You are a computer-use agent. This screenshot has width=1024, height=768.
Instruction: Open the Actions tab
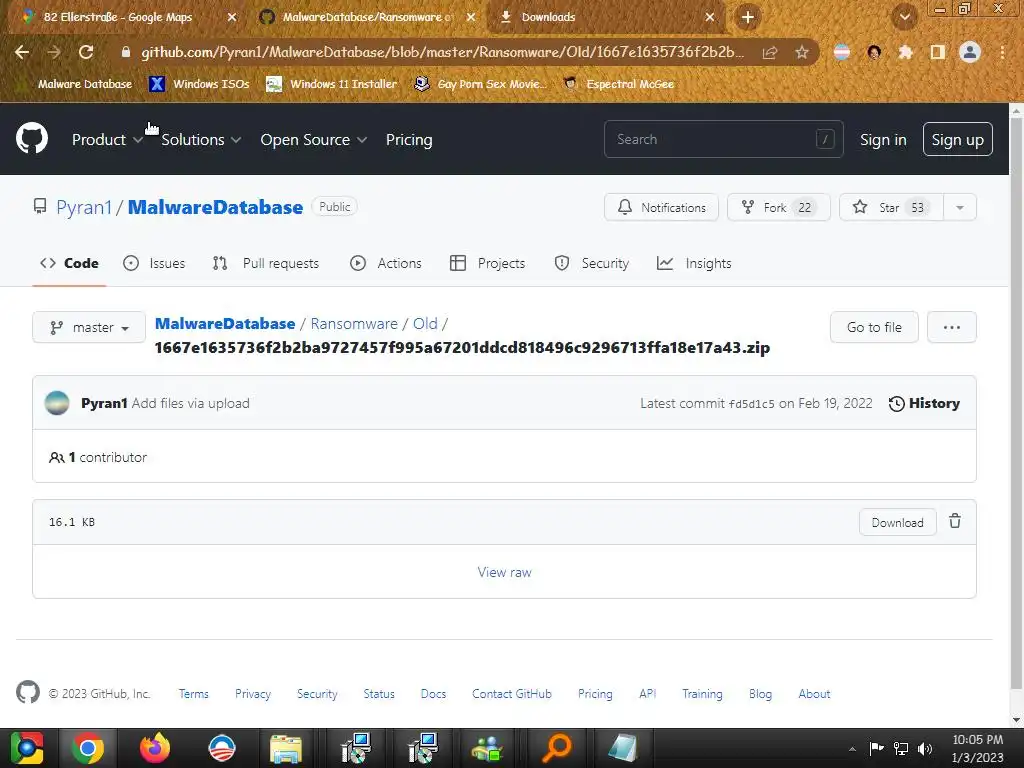[x=386, y=263]
